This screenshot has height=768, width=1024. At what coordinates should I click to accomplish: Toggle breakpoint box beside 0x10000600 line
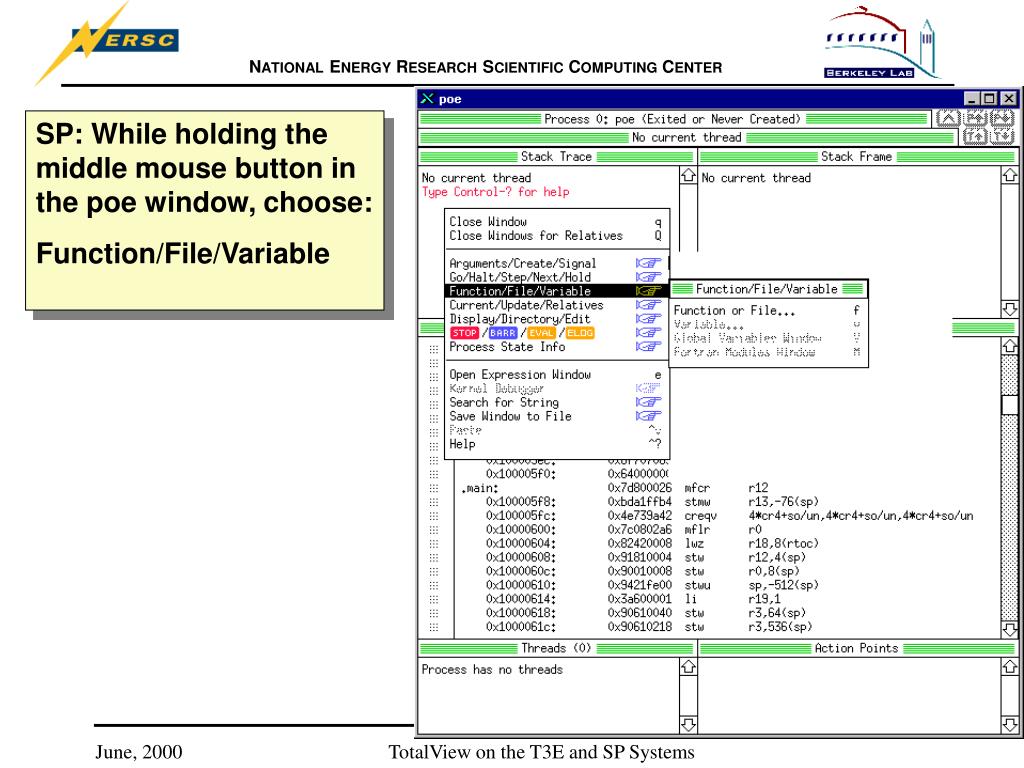click(434, 530)
